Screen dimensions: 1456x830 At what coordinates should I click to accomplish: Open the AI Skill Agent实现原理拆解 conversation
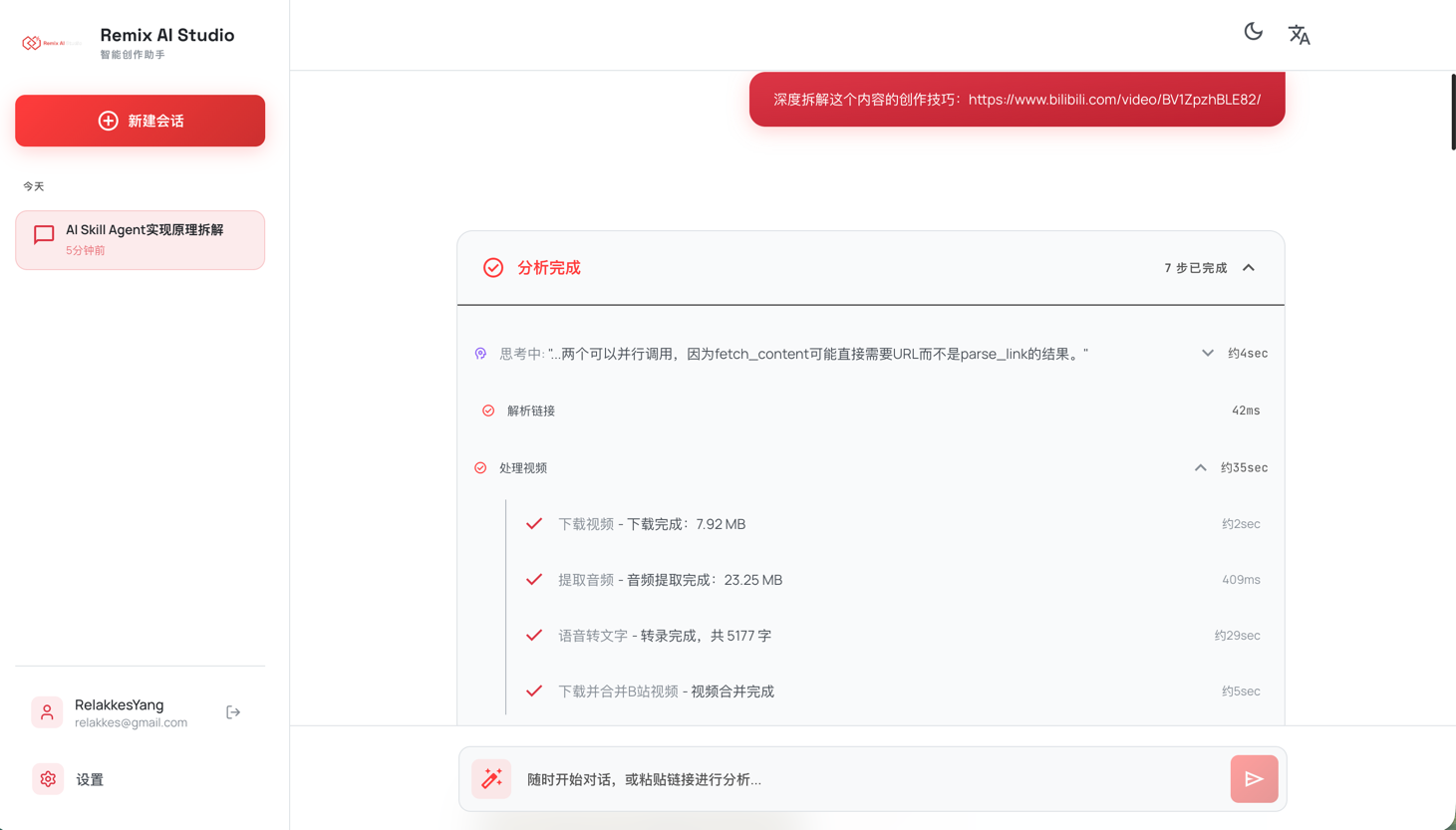coord(141,239)
